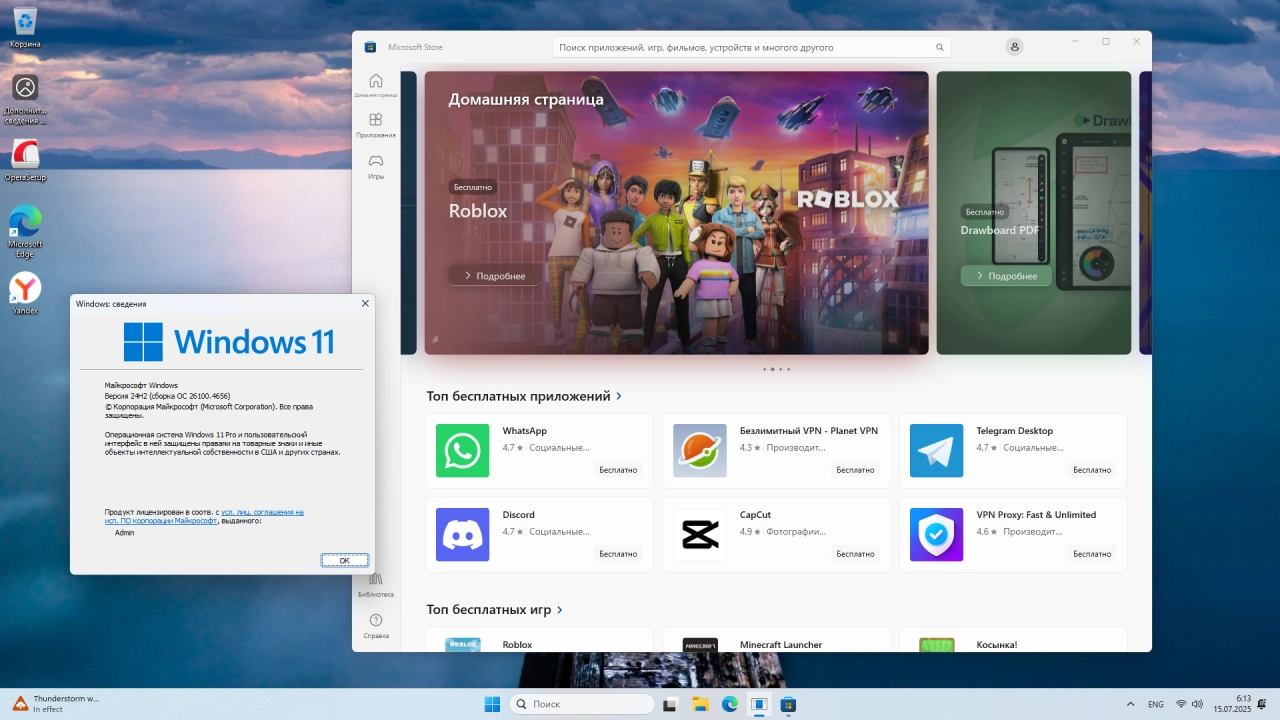Click the Roblox "Подробнее" button

click(x=494, y=275)
